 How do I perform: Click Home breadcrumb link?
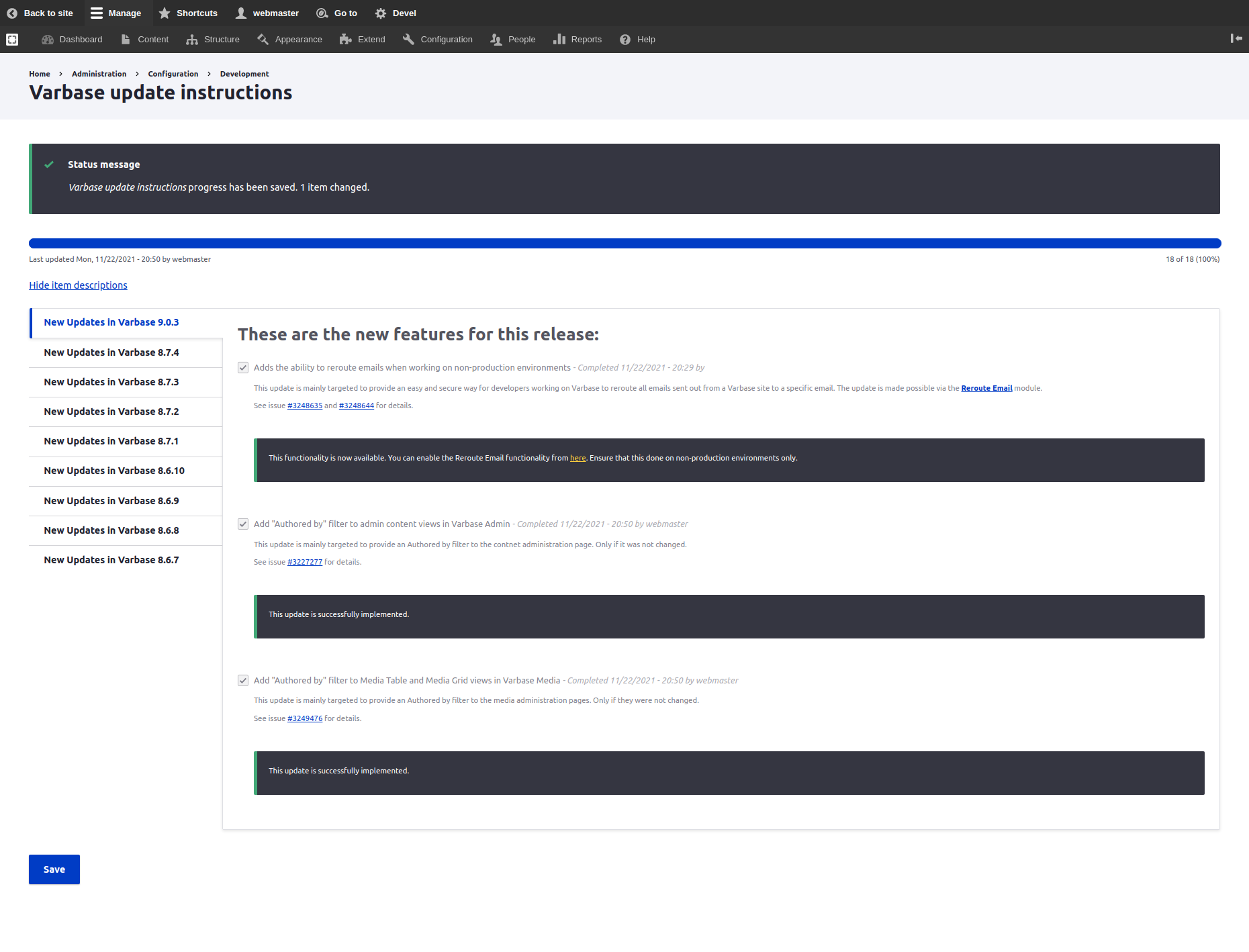pyautogui.click(x=40, y=74)
